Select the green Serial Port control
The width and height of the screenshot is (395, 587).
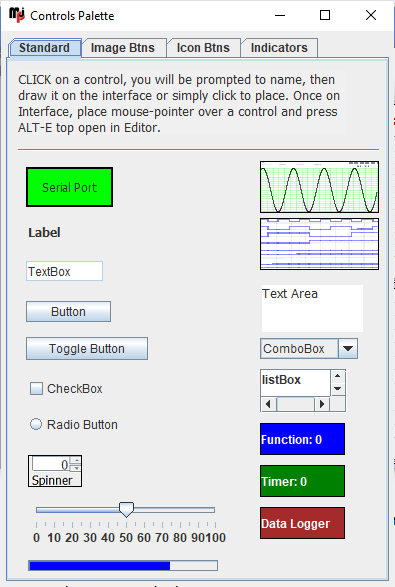(69, 187)
